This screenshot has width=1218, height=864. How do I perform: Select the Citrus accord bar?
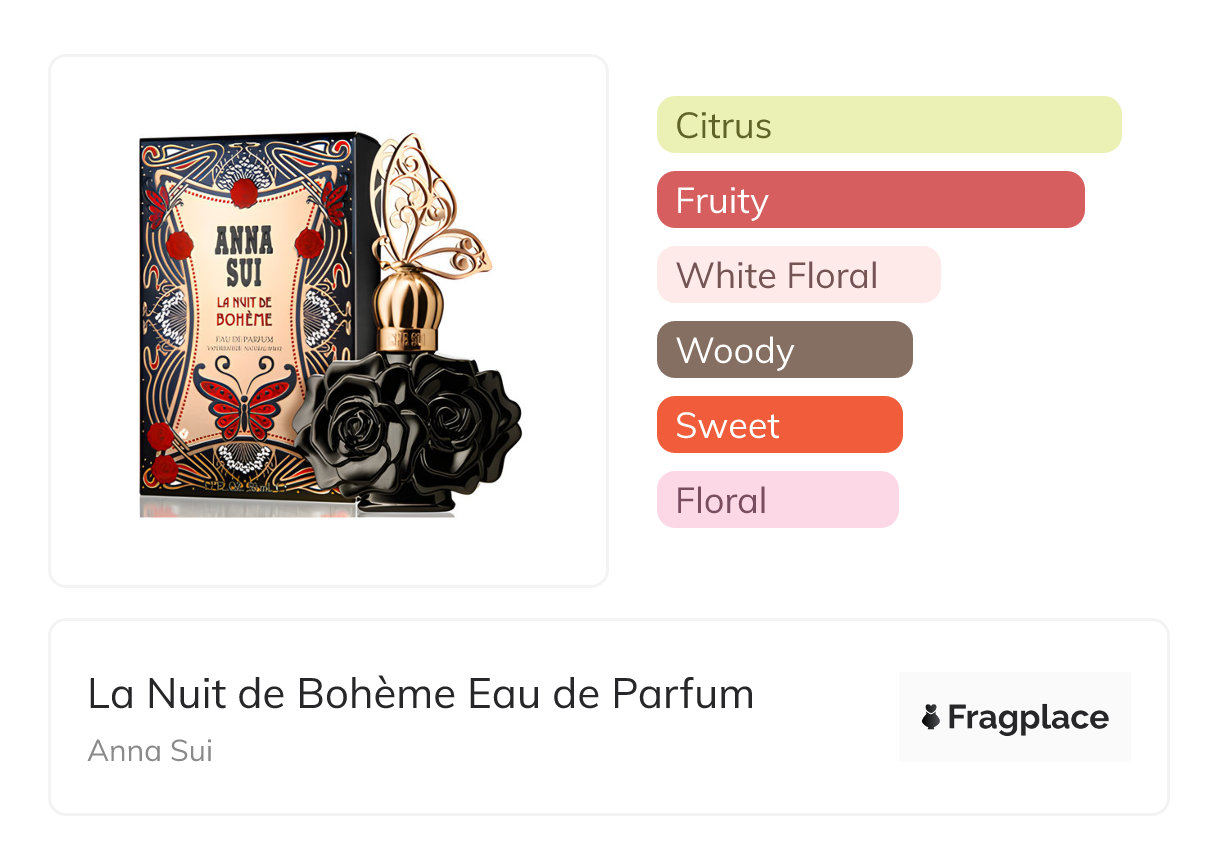tap(889, 125)
